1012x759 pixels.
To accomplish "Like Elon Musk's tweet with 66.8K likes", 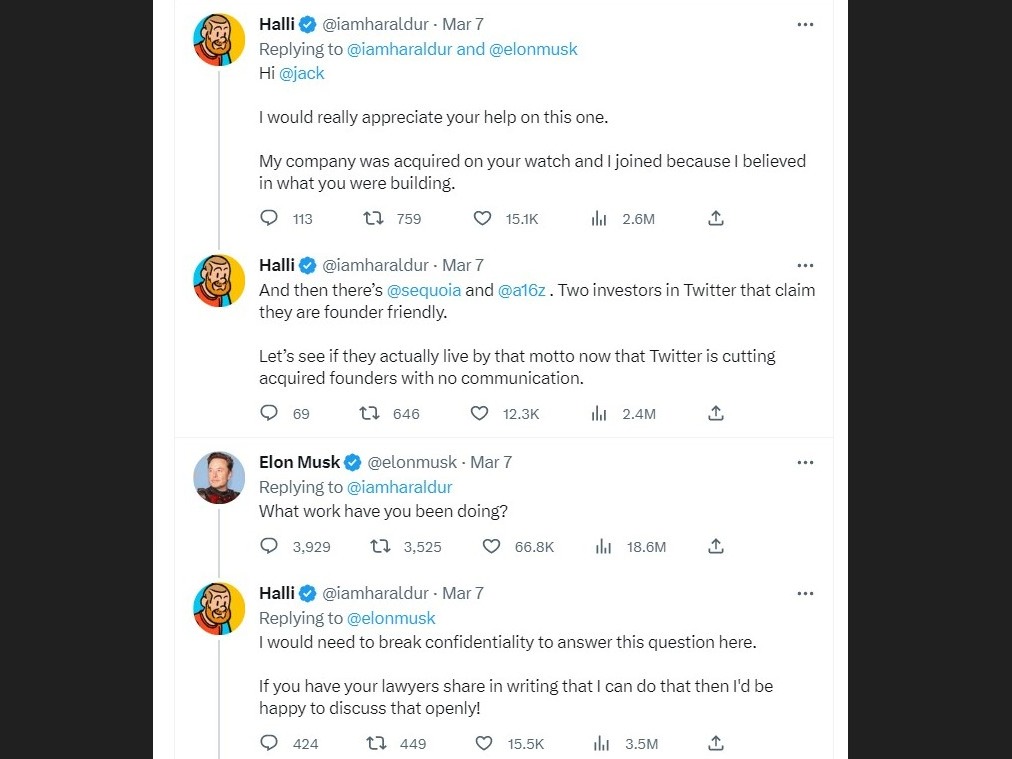I will (x=491, y=546).
